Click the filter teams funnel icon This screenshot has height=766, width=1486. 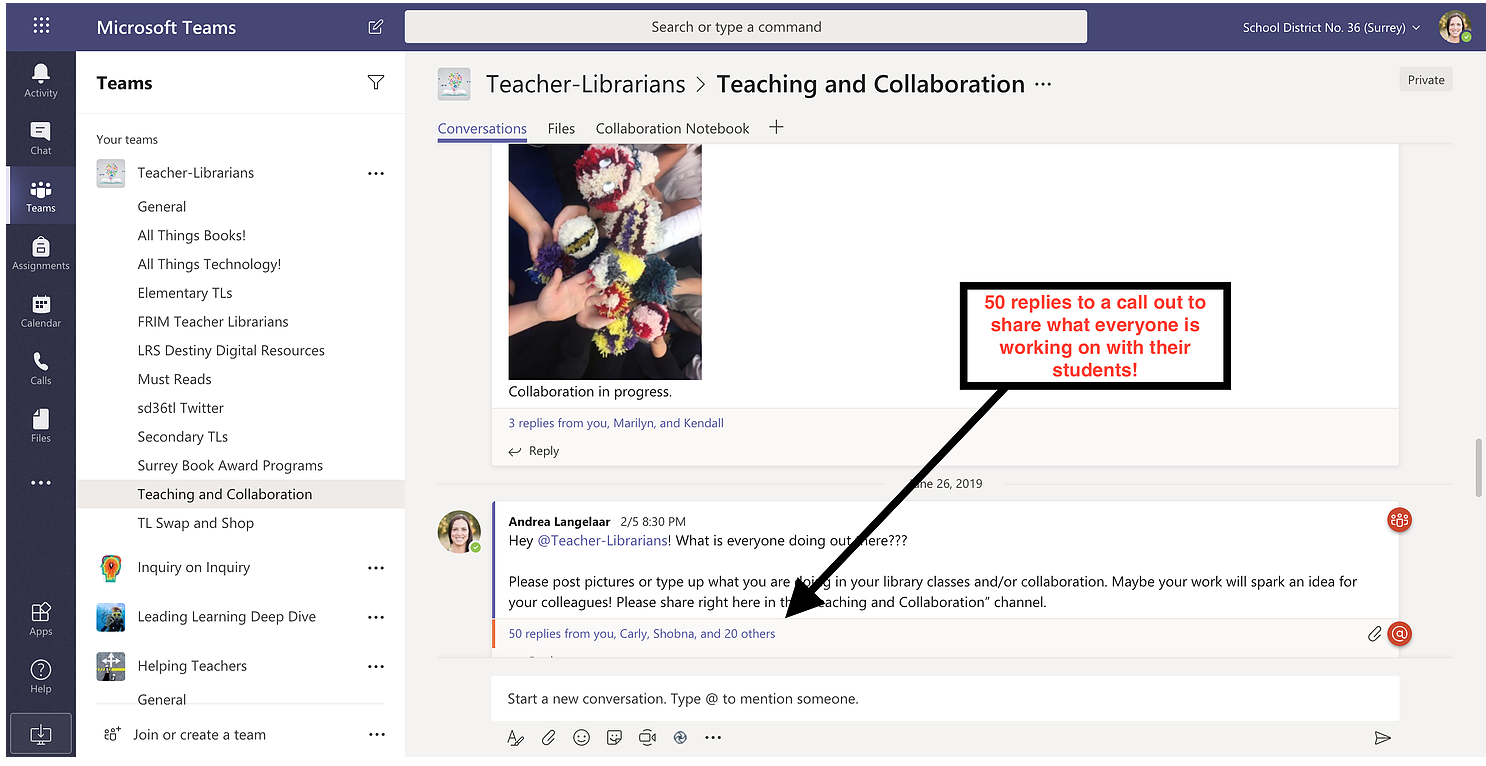click(x=376, y=82)
